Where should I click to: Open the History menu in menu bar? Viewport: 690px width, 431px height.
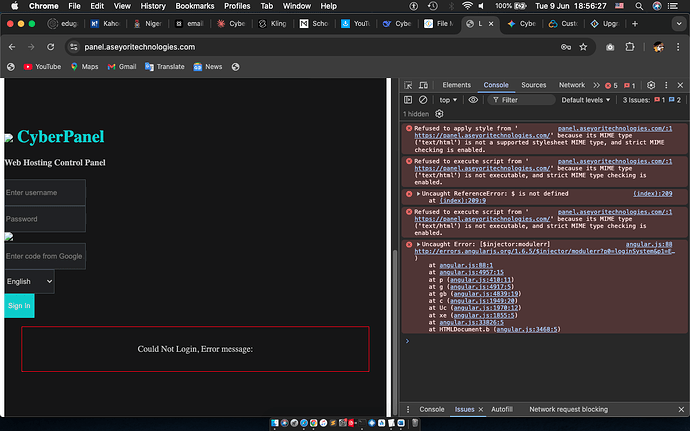point(153,6)
